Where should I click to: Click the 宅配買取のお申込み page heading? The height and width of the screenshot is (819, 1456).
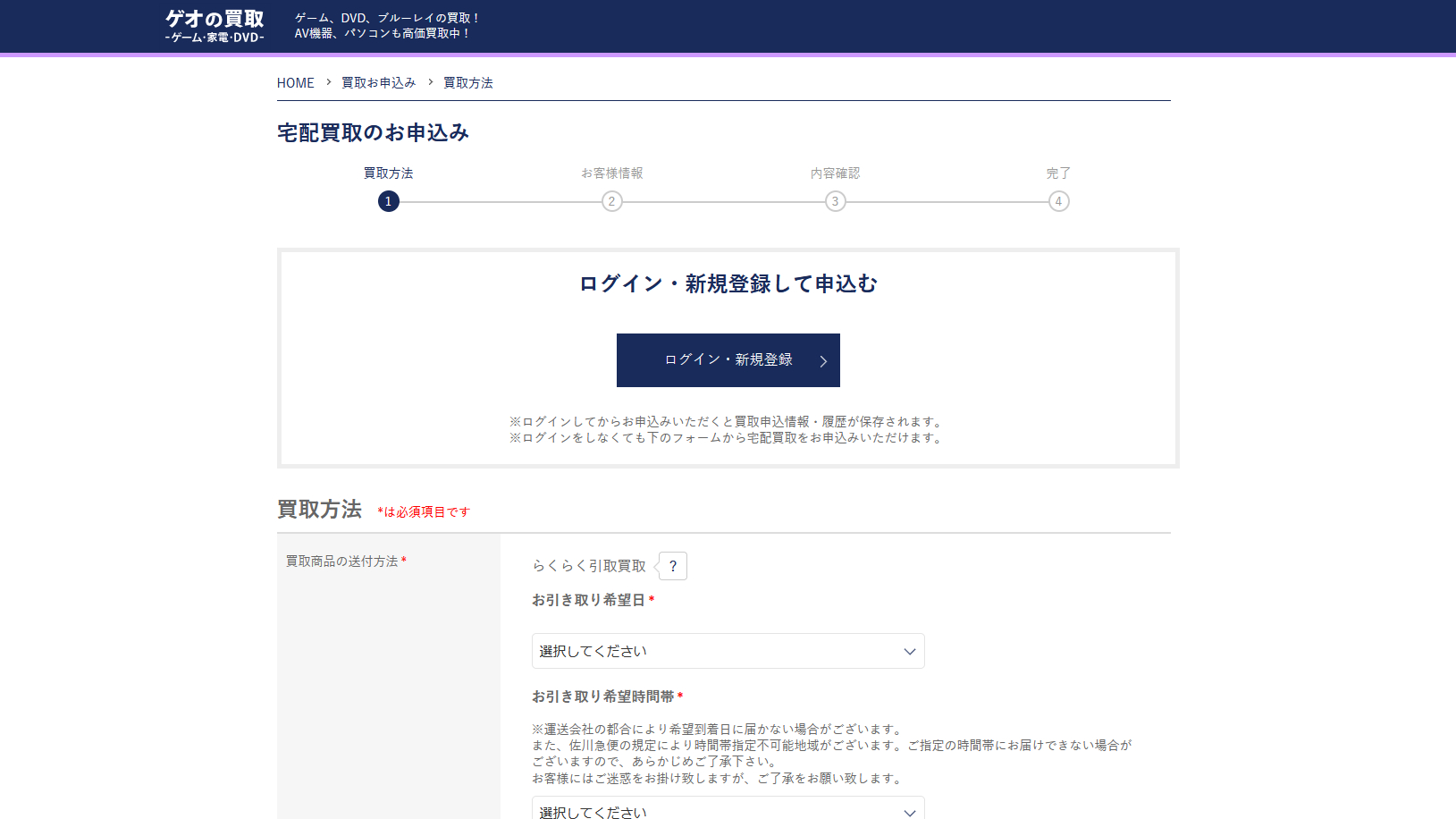pyautogui.click(x=373, y=132)
